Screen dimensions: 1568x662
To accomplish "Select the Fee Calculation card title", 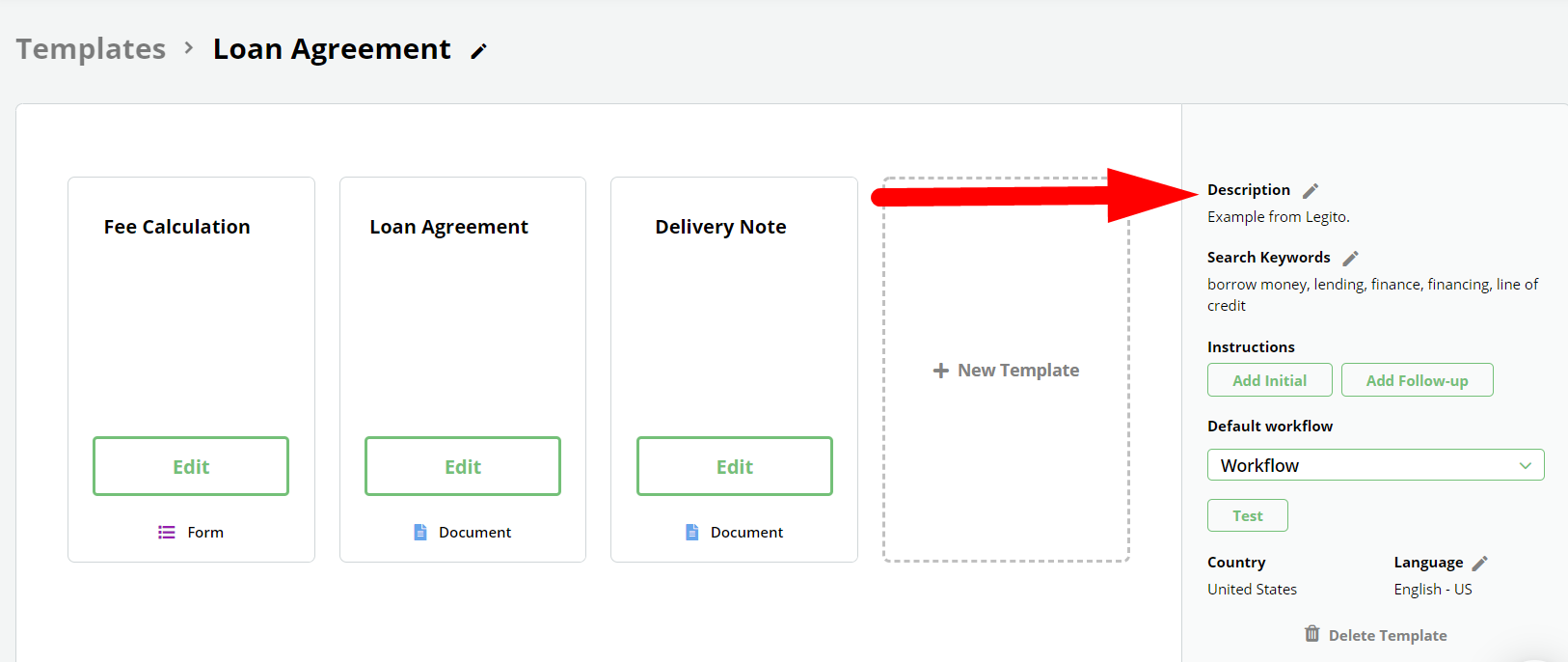I will click(176, 227).
